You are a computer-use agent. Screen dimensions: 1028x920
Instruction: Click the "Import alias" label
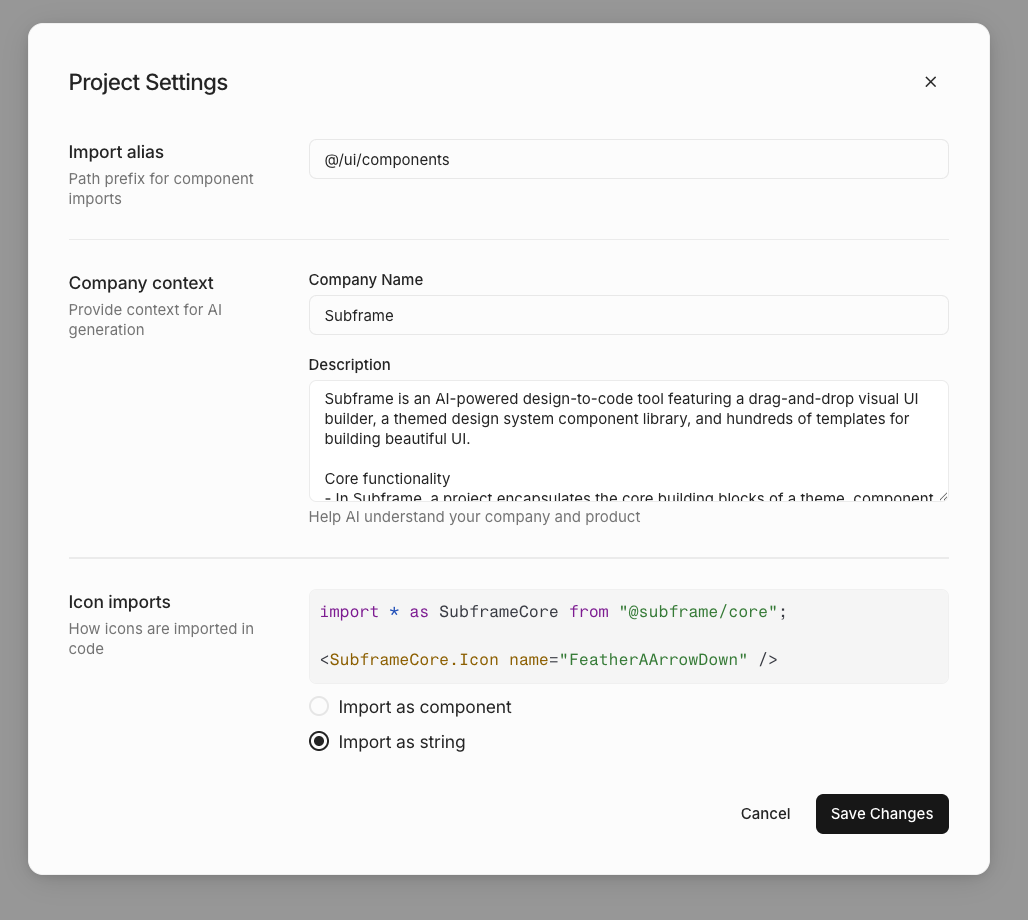116,152
